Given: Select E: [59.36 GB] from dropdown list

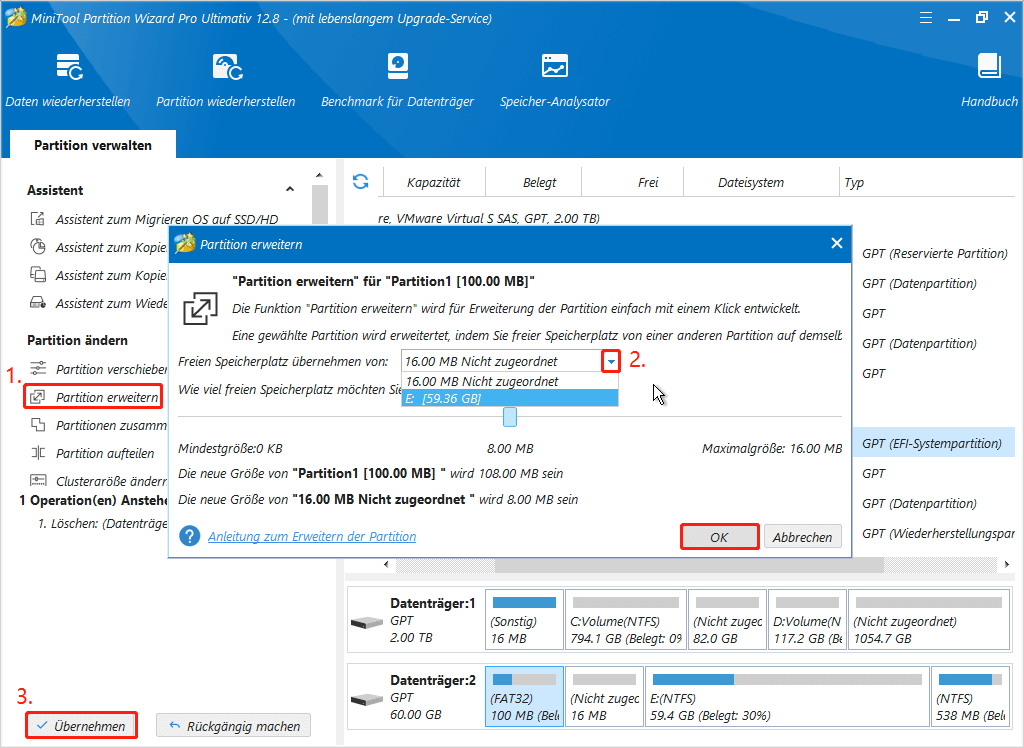Looking at the screenshot, I should click(x=509, y=398).
